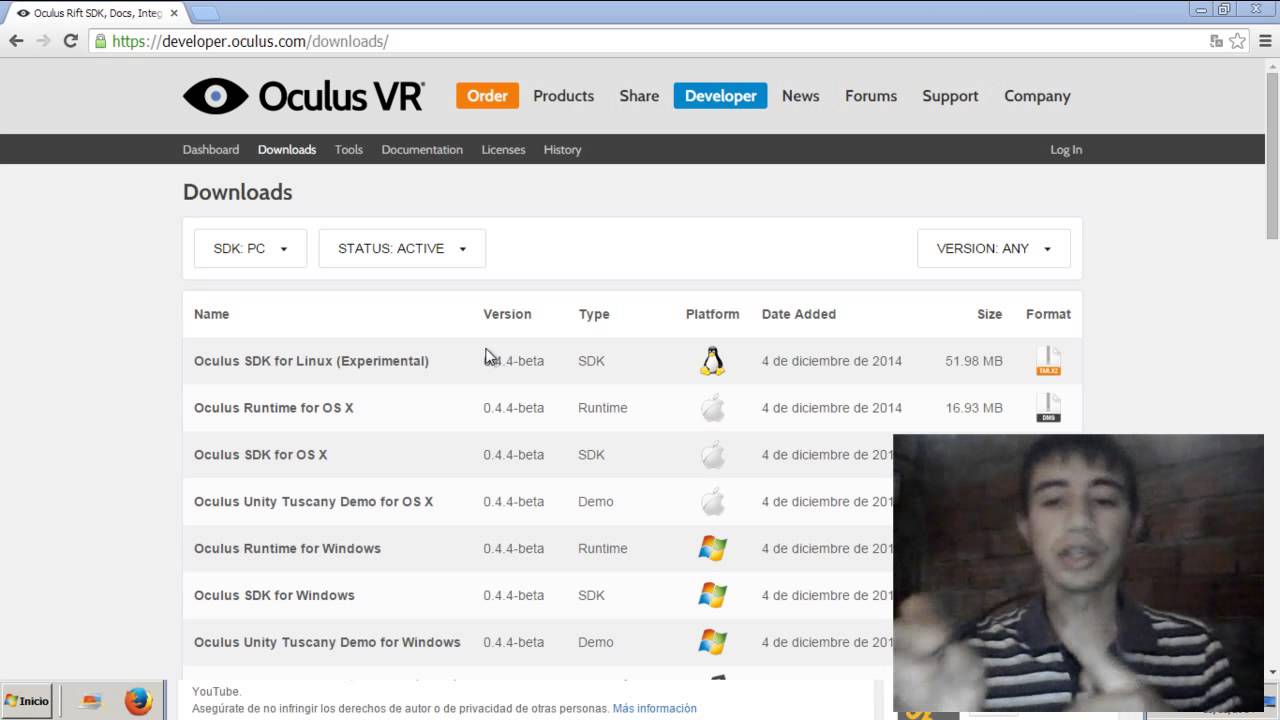Screen dimensions: 1280x720
Task: Click Apple icon in Tuscany Demo for OS X row
Action: (712, 502)
